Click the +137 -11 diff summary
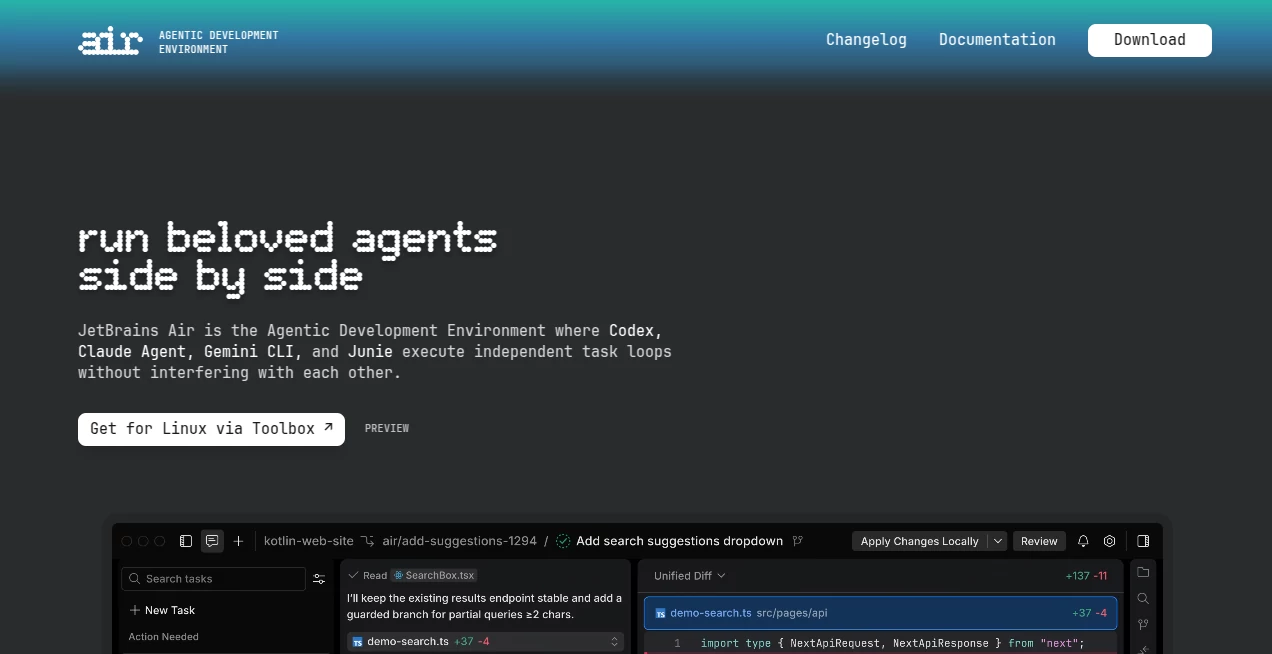 click(1087, 576)
